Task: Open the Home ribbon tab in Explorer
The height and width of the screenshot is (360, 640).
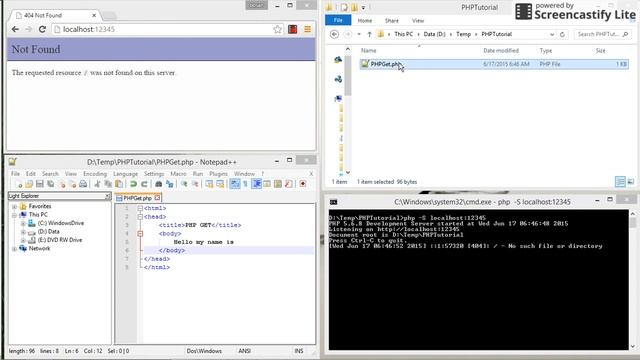Action: click(364, 20)
